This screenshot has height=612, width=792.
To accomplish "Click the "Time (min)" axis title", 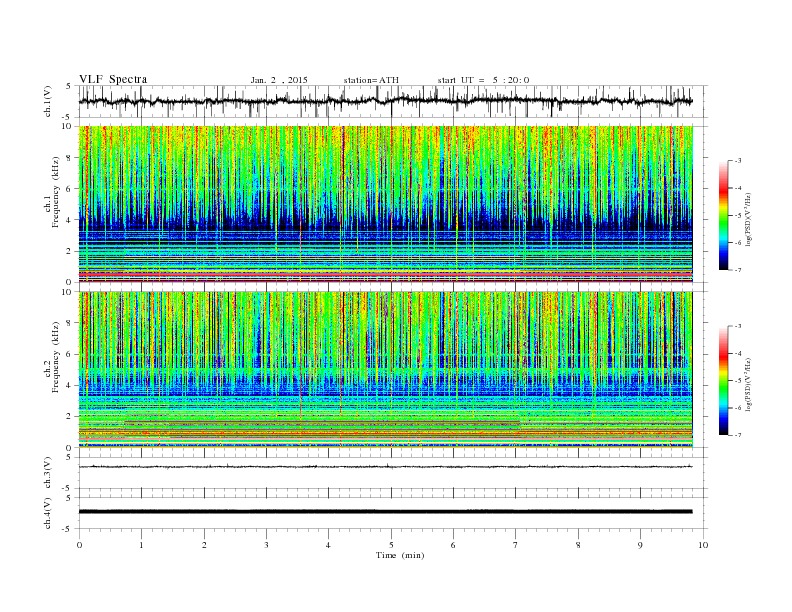I will (x=400, y=555).
